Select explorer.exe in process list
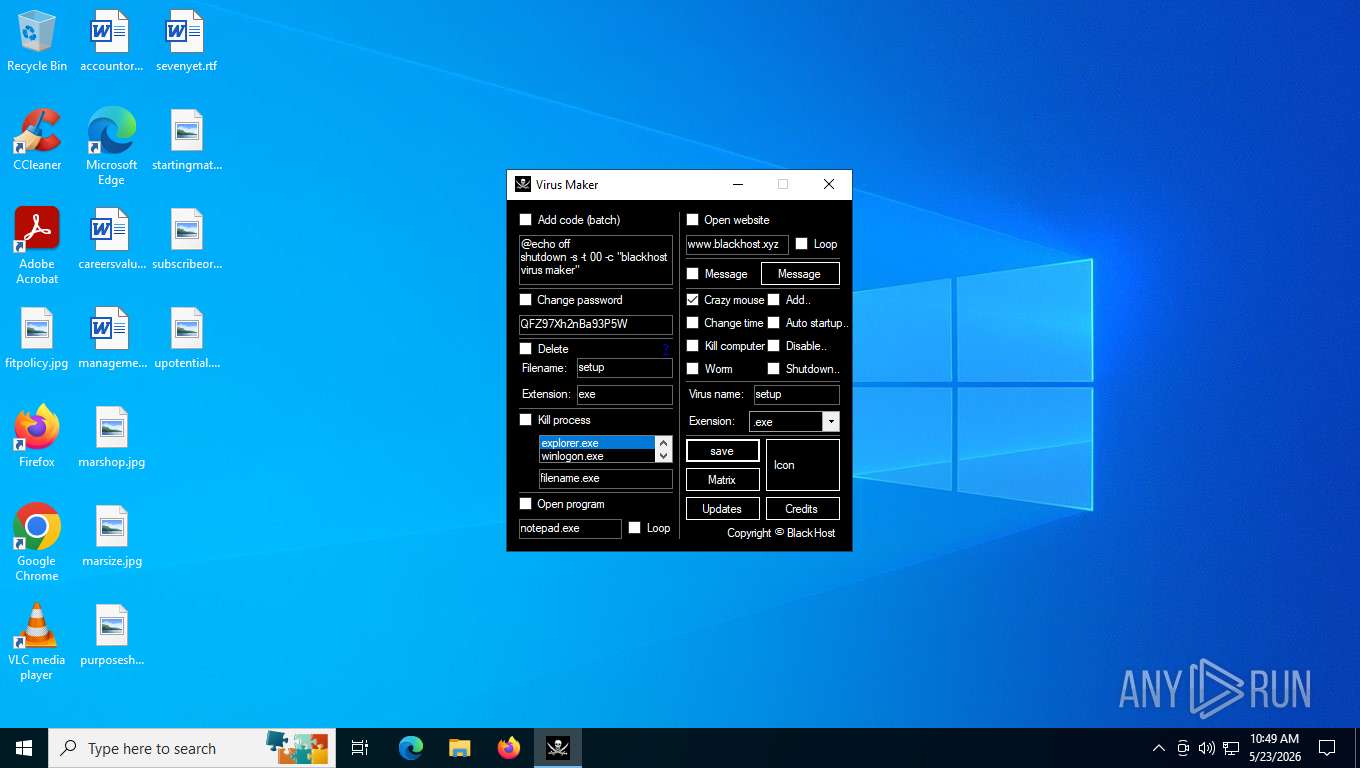The height and width of the screenshot is (768, 1360). point(597,443)
